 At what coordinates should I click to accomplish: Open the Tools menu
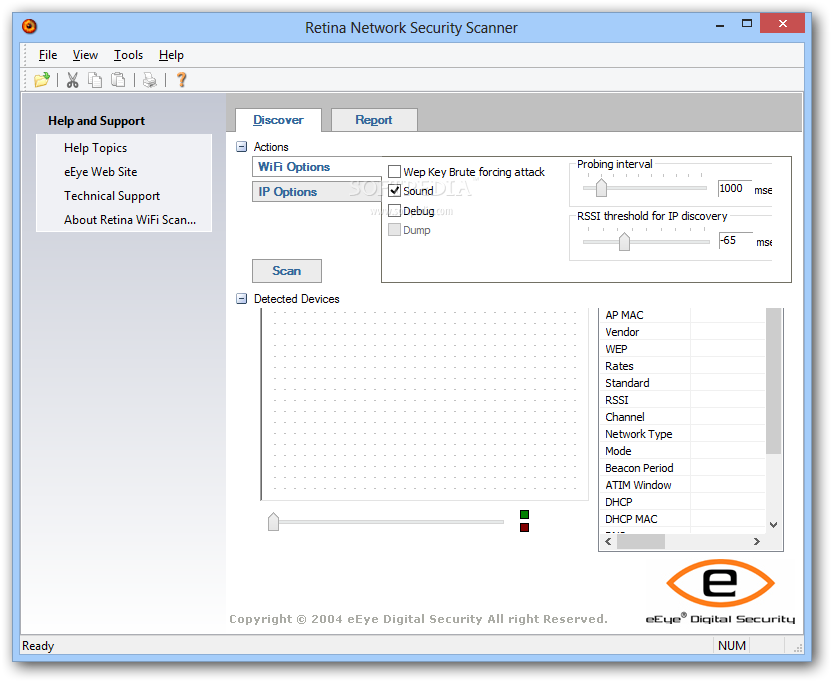tap(128, 55)
